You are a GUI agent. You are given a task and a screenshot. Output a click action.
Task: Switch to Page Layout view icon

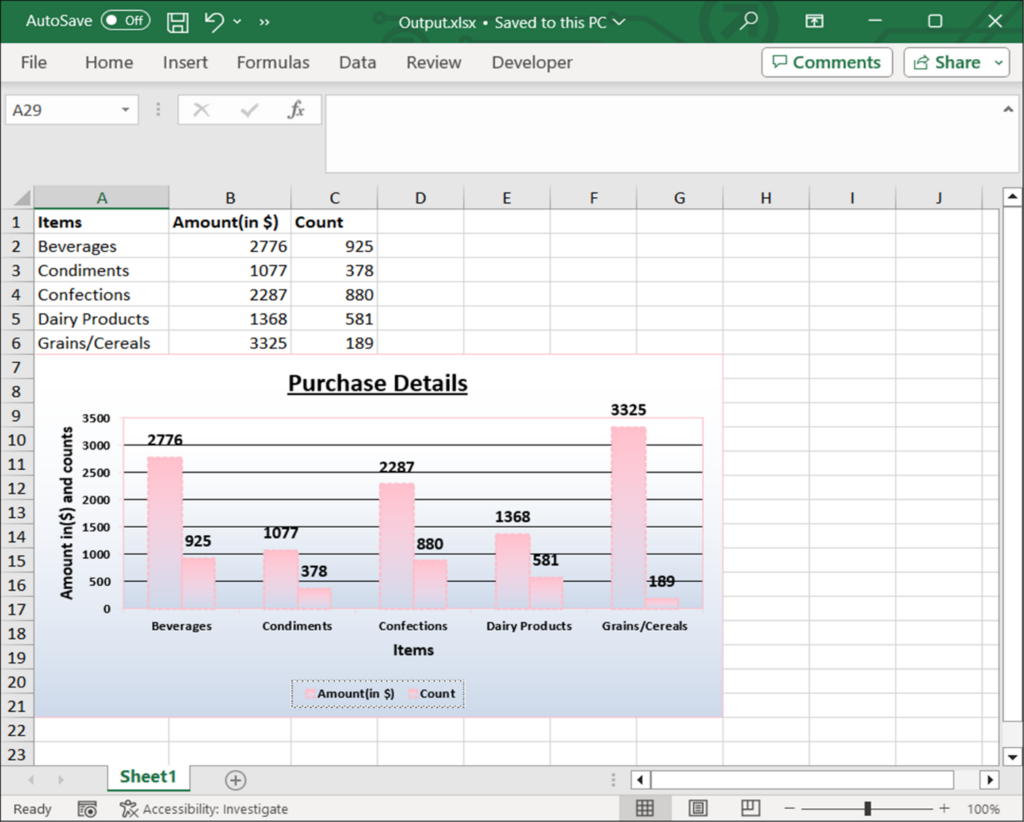697,808
